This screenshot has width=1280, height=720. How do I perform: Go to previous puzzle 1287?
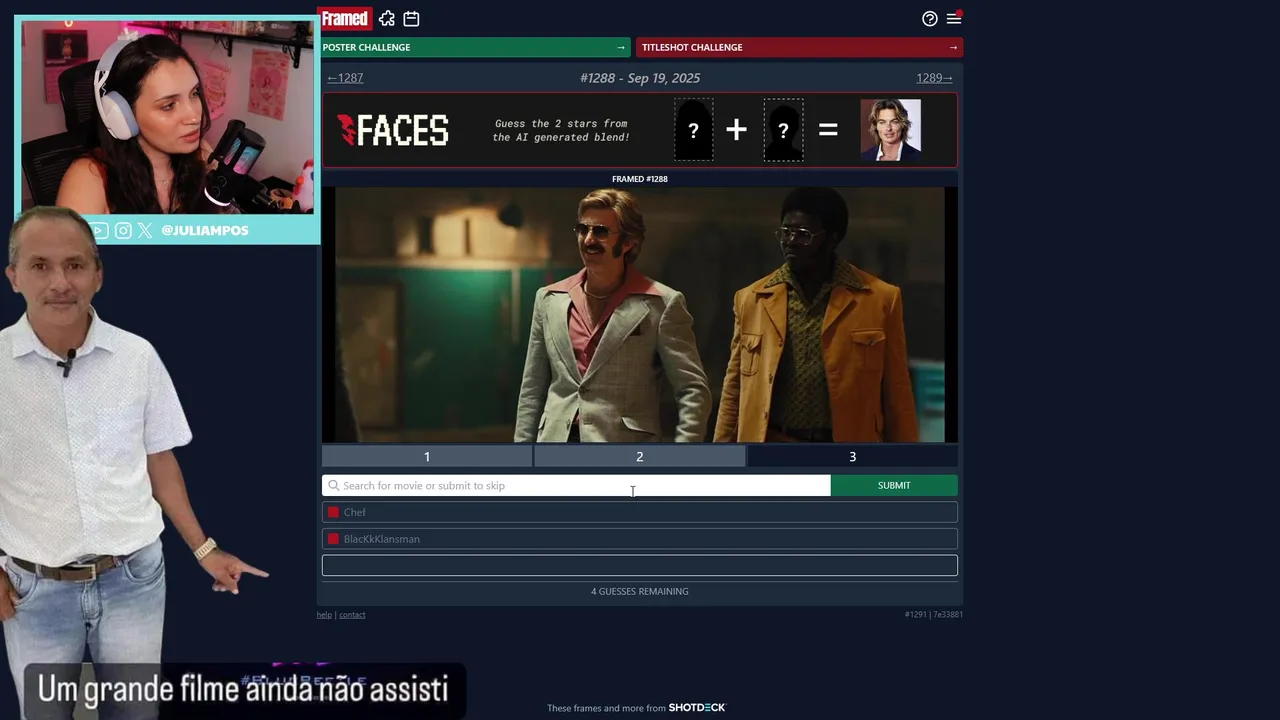345,78
